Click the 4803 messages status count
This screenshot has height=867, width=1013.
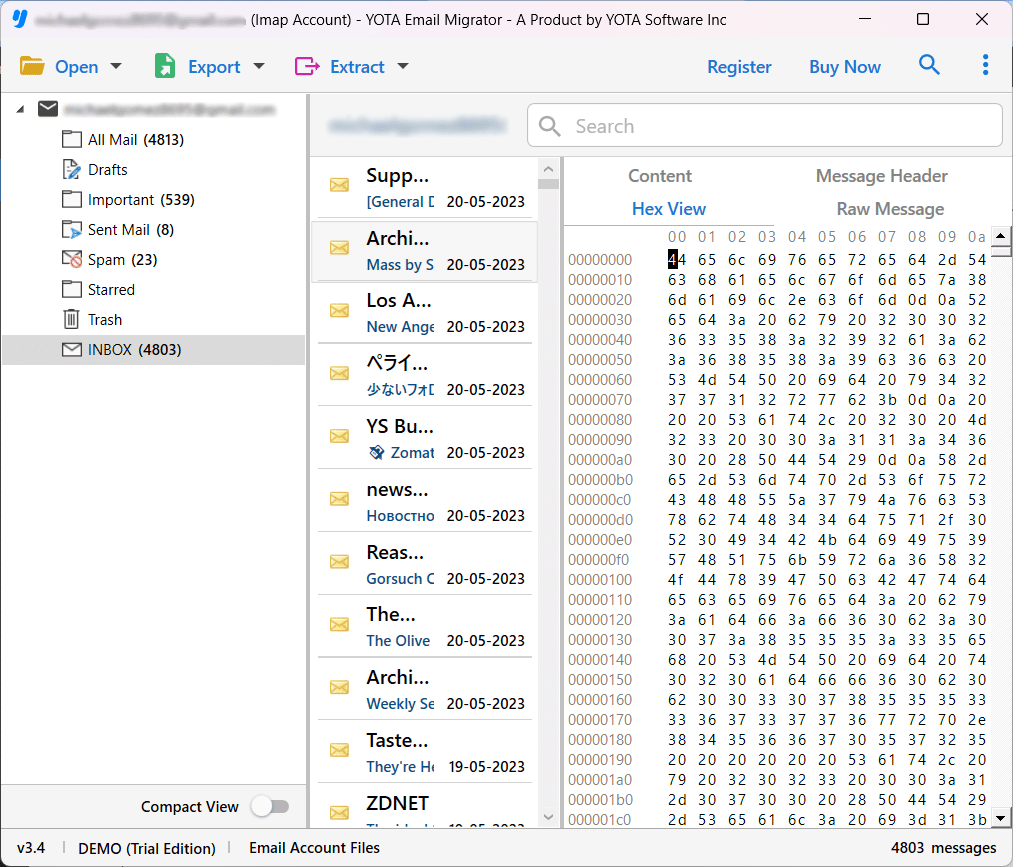click(943, 848)
